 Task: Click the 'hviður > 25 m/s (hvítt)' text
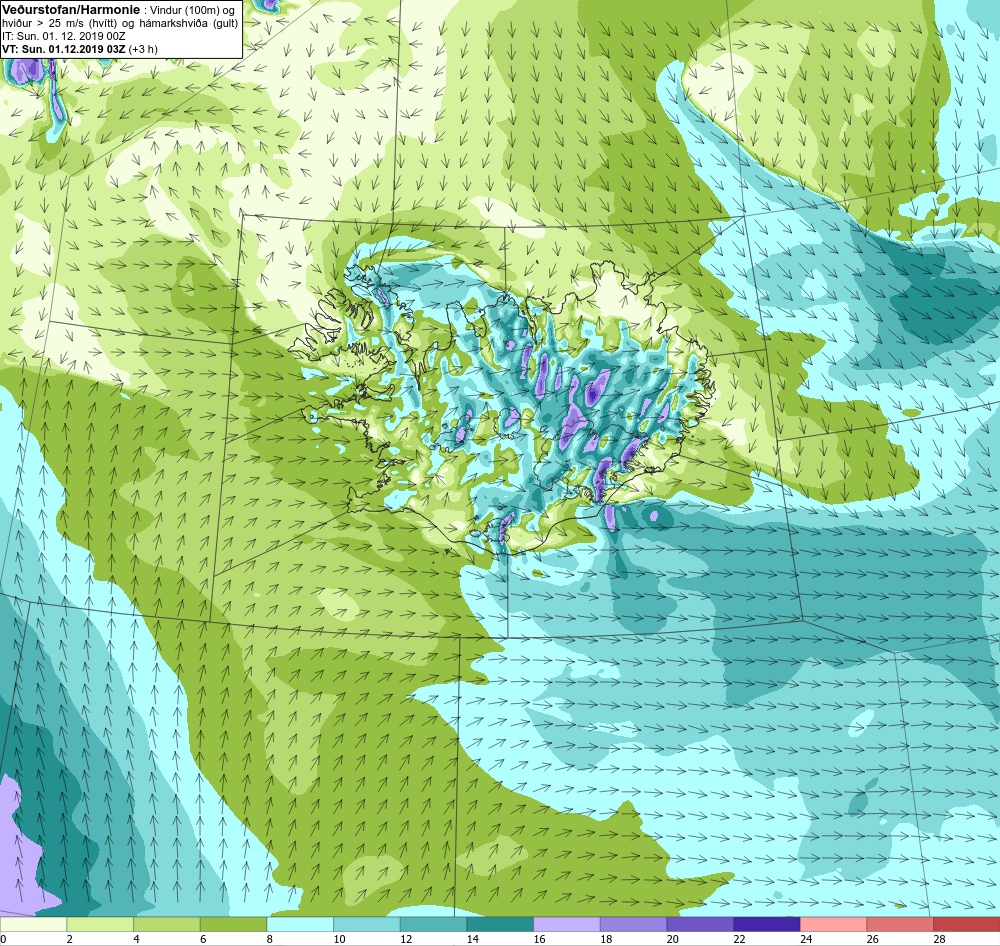pyautogui.click(x=59, y=24)
